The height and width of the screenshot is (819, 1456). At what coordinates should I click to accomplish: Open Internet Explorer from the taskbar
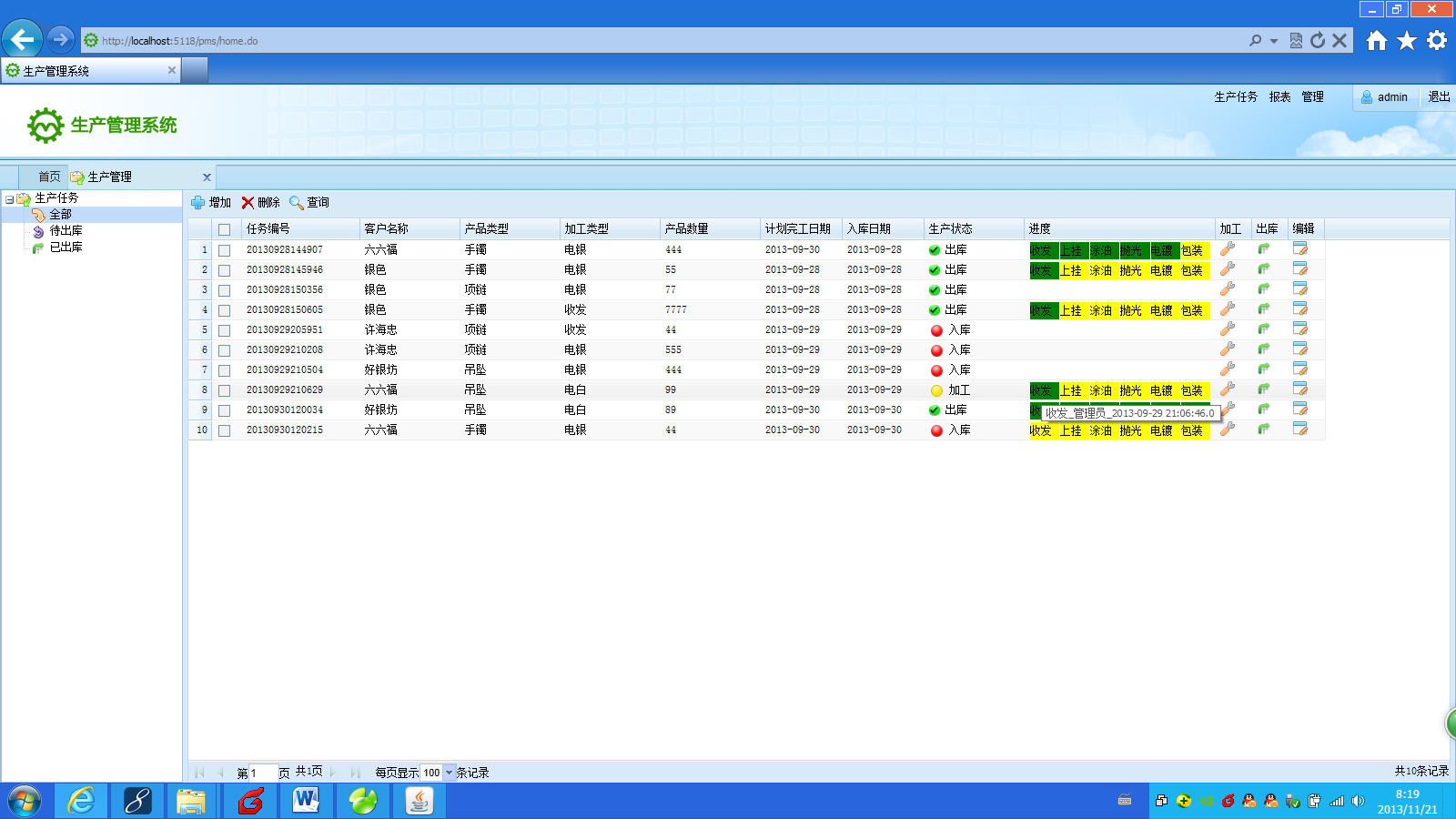[x=81, y=801]
